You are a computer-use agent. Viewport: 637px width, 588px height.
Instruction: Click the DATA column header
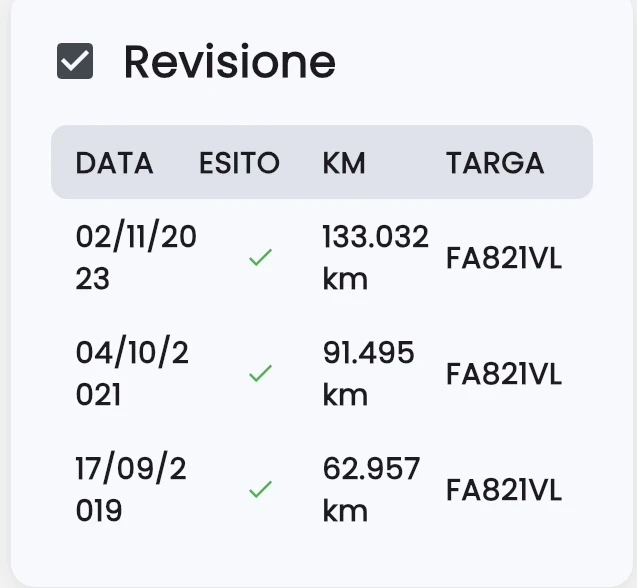coord(114,163)
